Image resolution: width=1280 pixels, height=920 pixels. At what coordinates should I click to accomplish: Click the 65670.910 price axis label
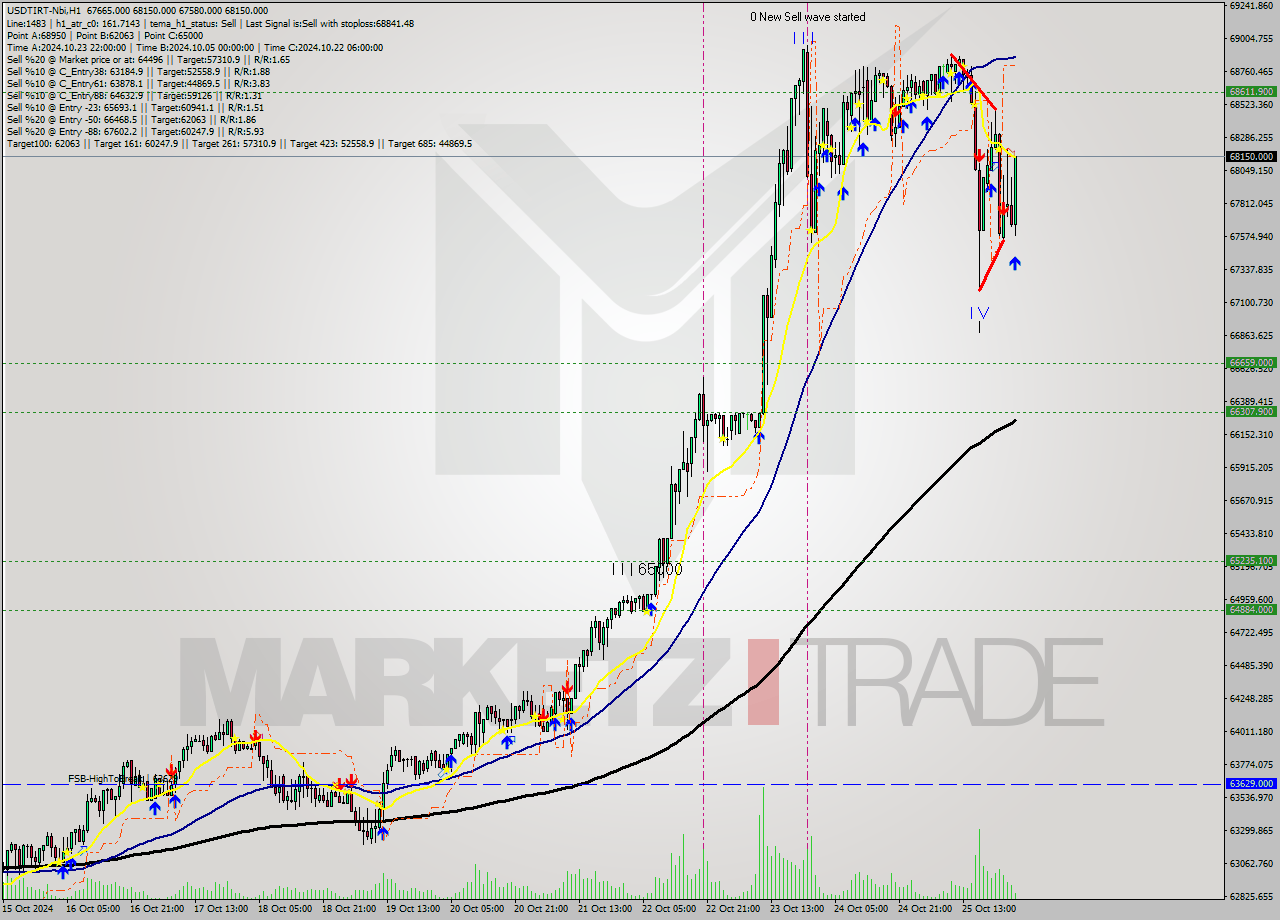coord(1251,500)
